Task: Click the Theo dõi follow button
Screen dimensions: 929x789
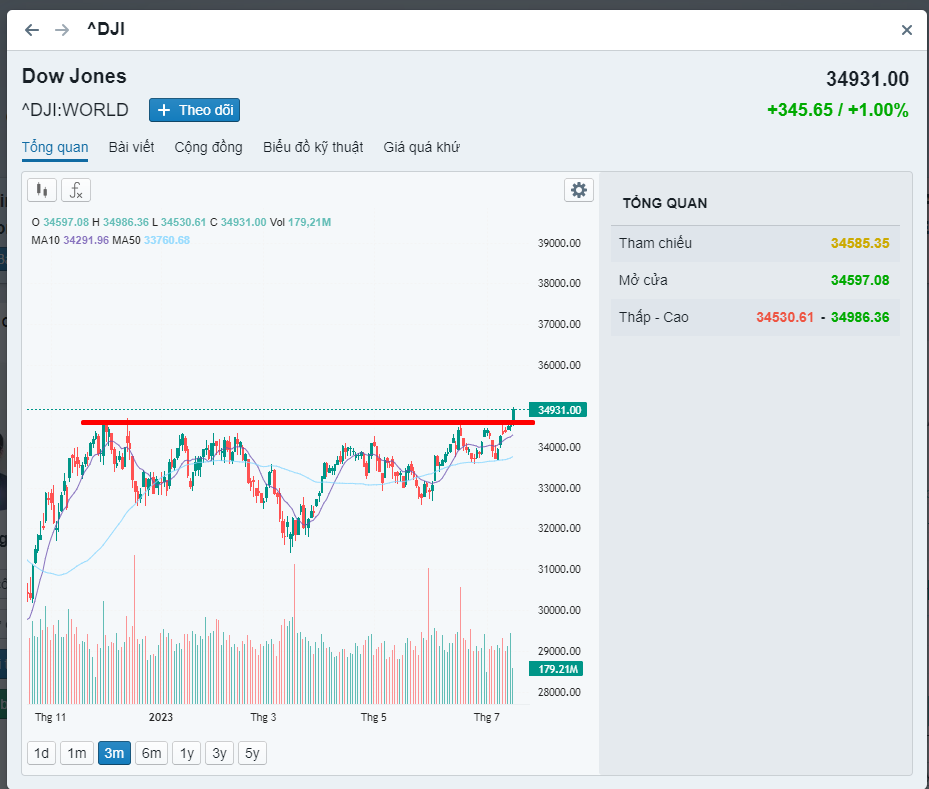Action: click(194, 110)
